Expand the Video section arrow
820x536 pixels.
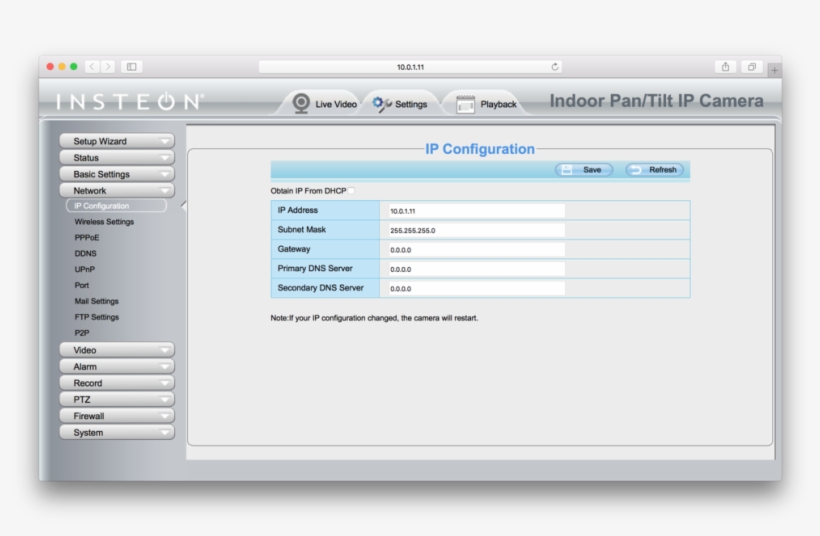(165, 350)
